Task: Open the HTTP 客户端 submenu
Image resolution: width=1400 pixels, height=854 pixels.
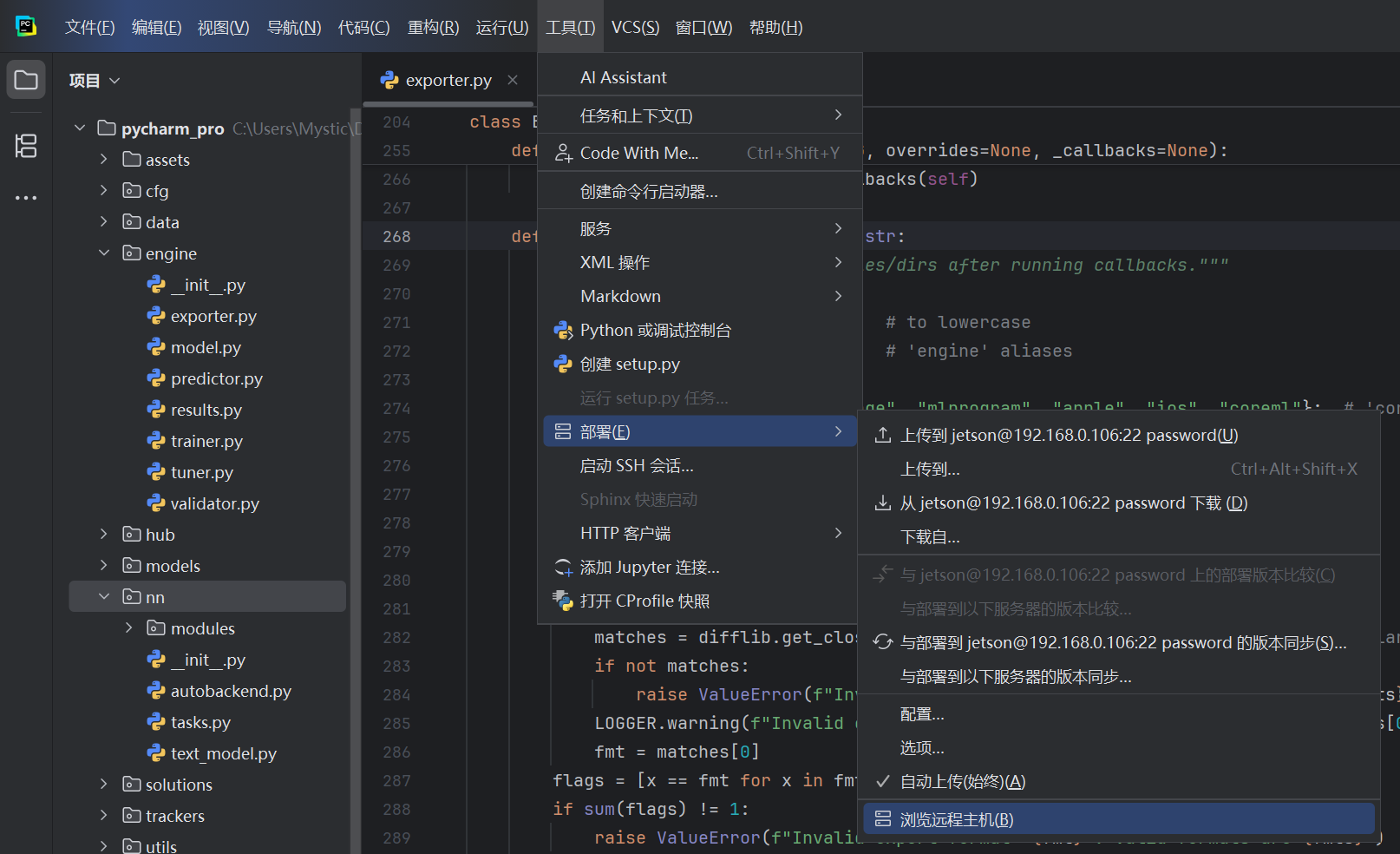Action: [700, 533]
